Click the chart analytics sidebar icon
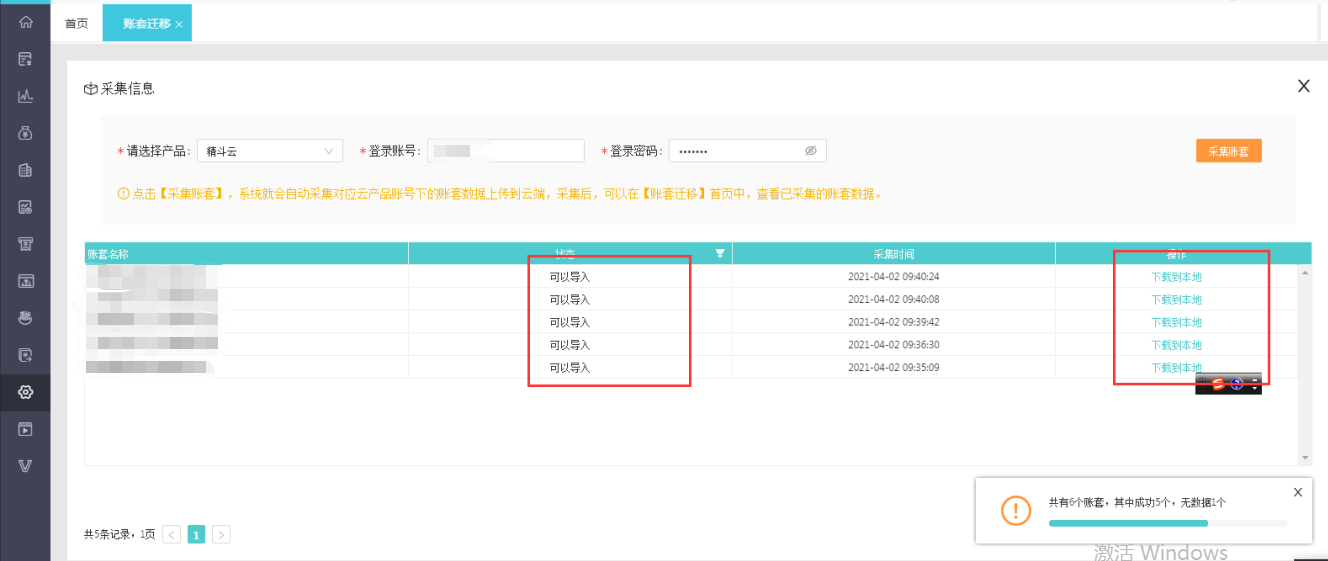Viewport: 1328px width, 561px height. tap(26, 96)
